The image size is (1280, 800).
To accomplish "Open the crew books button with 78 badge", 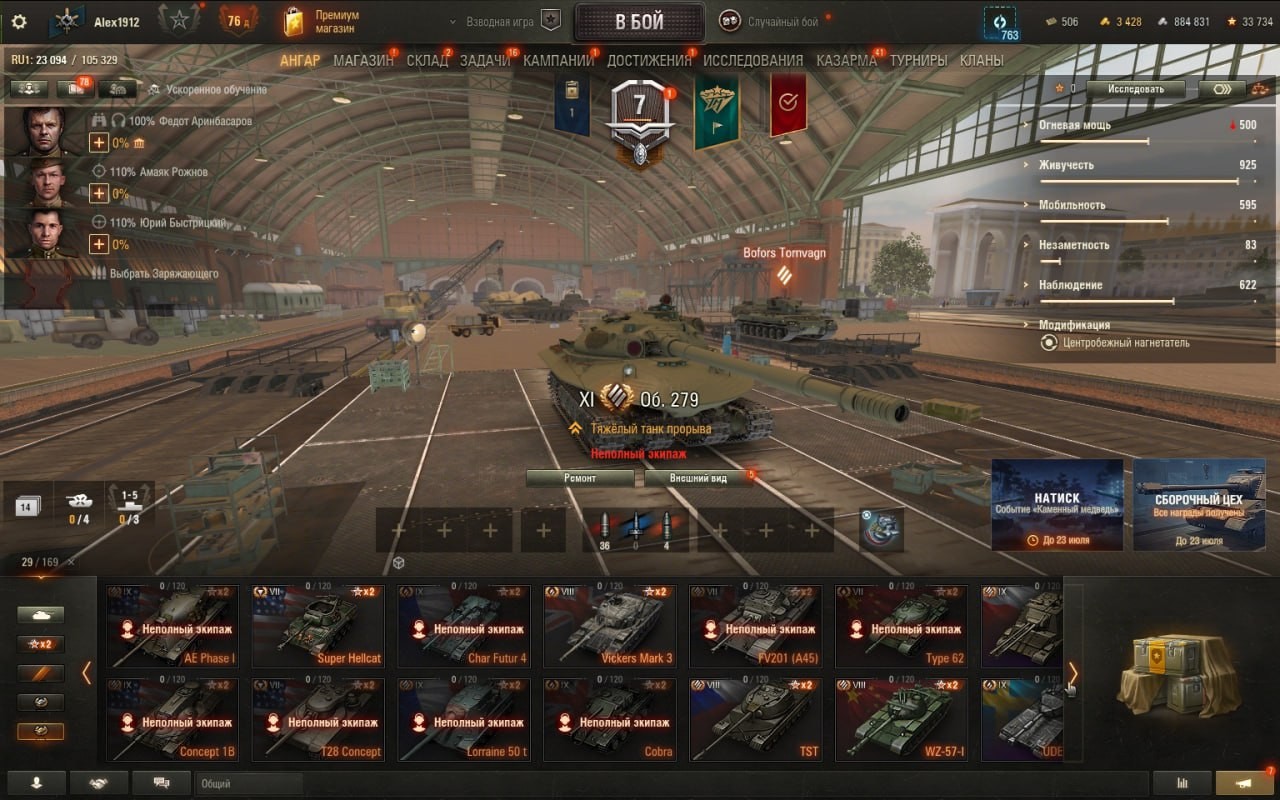I will 76,88.
